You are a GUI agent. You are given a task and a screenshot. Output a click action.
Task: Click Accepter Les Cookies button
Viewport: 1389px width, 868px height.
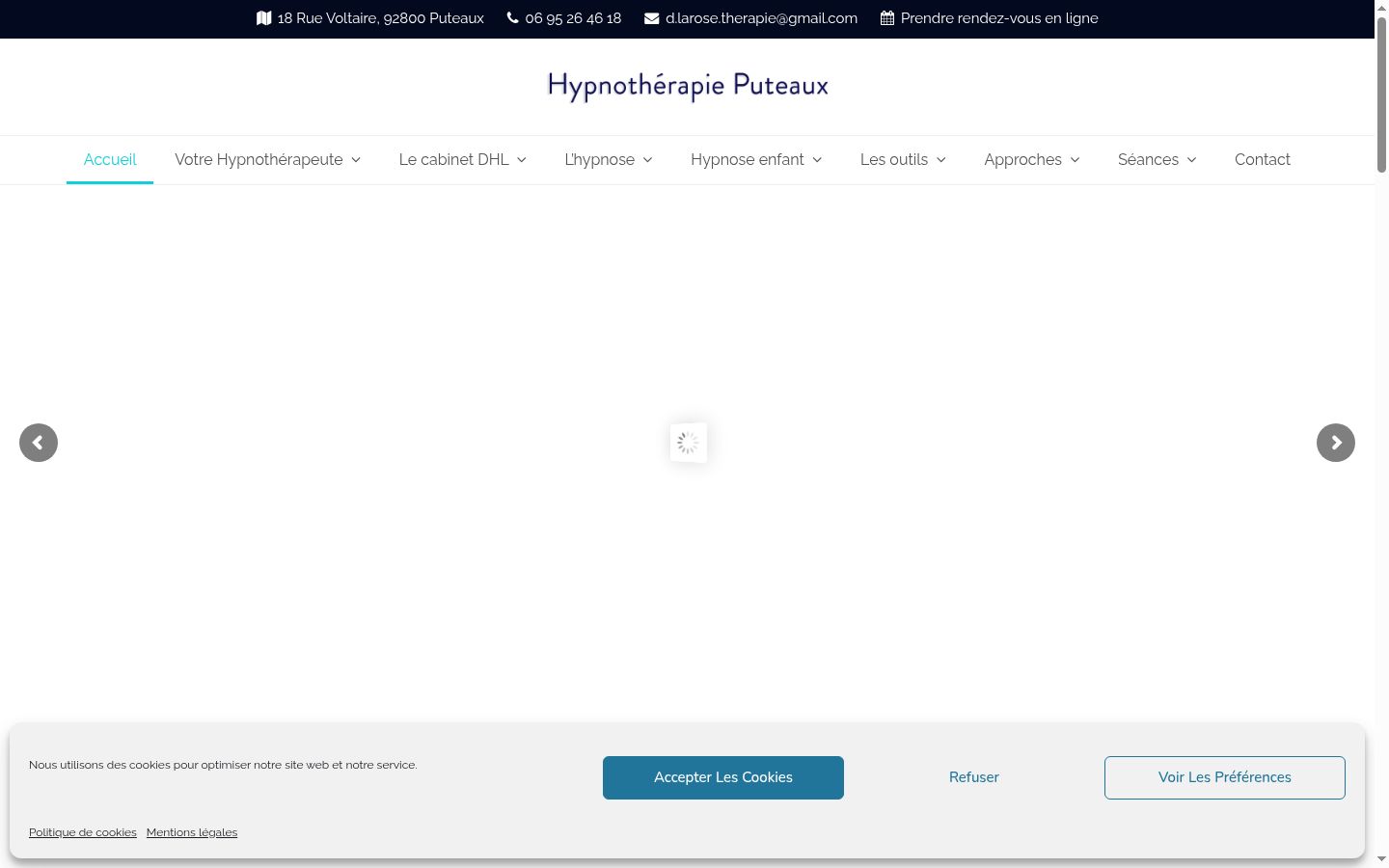click(723, 777)
